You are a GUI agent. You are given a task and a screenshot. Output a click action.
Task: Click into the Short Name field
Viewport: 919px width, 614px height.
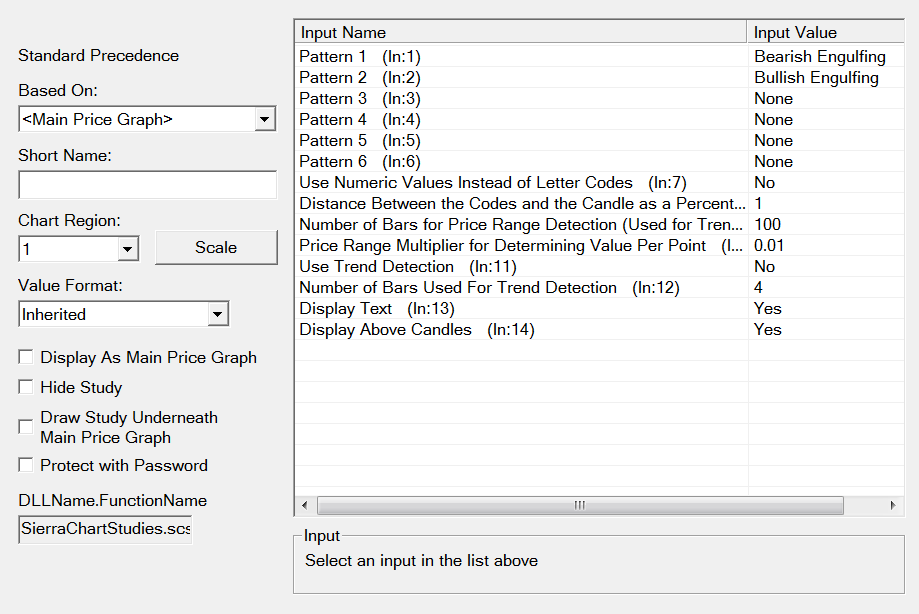147,185
